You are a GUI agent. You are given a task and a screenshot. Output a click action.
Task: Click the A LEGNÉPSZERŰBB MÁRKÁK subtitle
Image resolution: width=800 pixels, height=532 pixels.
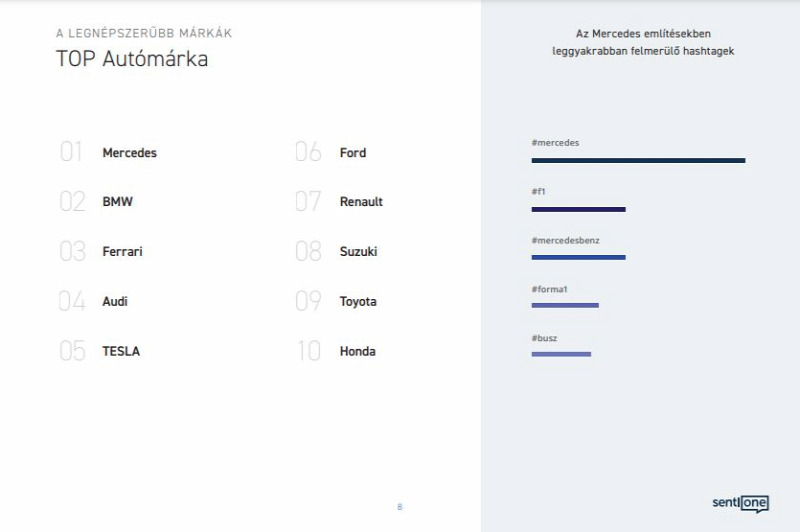click(x=144, y=33)
